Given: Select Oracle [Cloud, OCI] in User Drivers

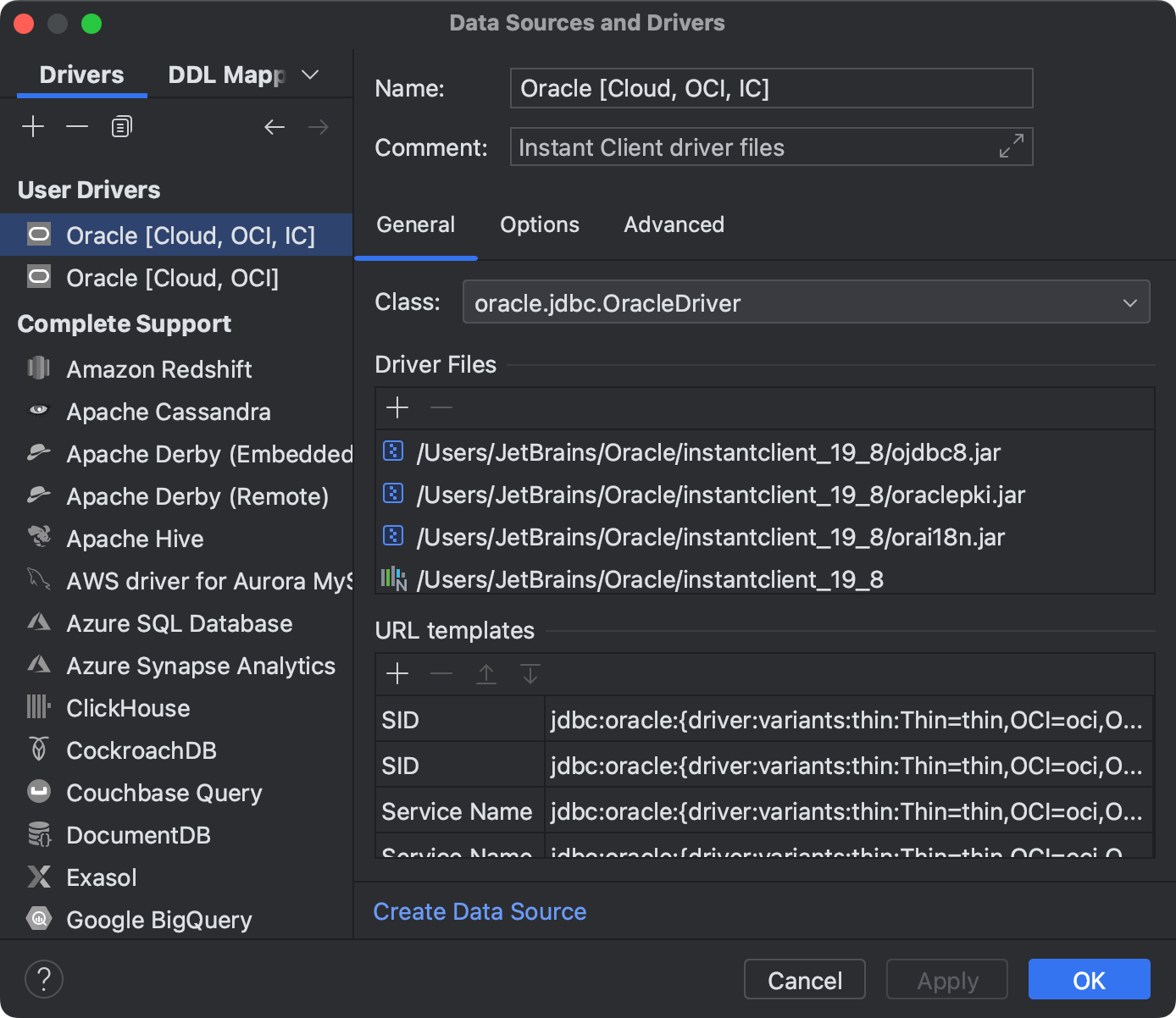Looking at the screenshot, I should [173, 278].
